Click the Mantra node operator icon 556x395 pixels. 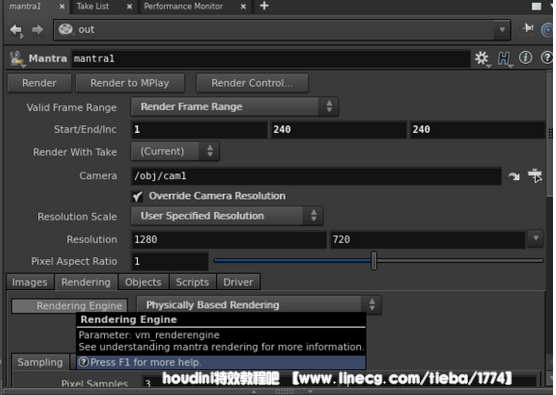(x=17, y=59)
